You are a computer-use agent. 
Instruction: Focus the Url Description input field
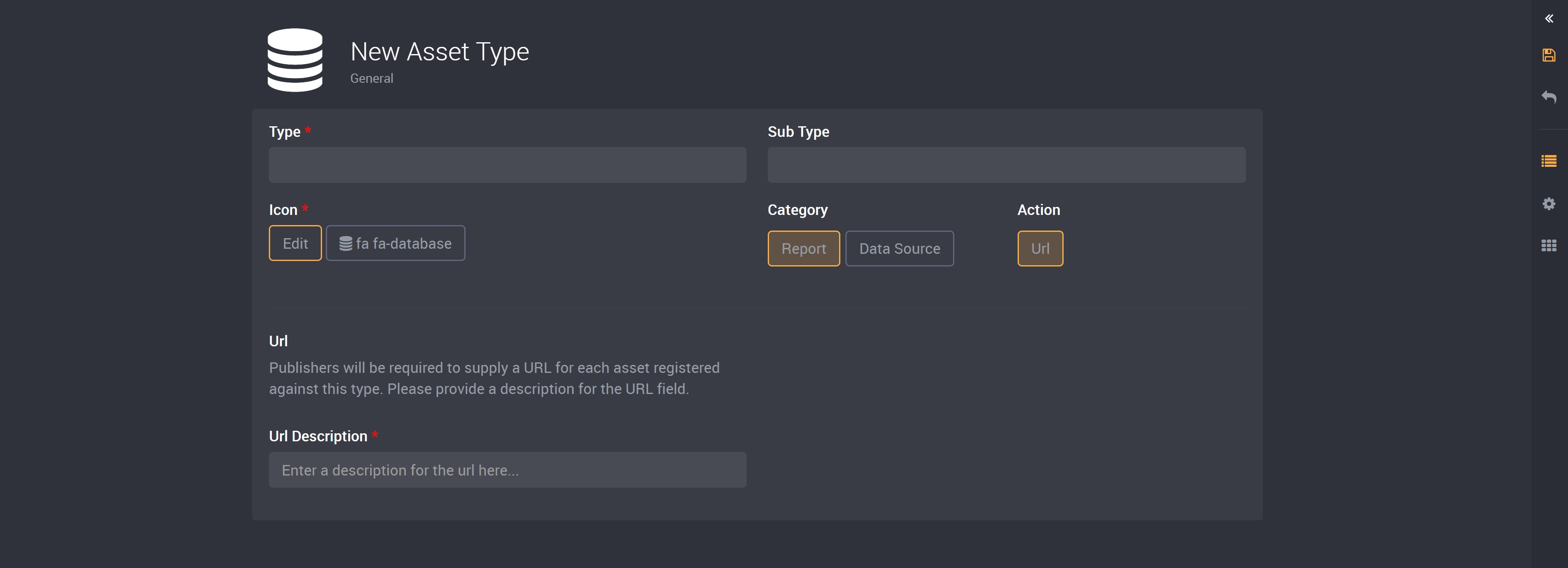coord(507,469)
